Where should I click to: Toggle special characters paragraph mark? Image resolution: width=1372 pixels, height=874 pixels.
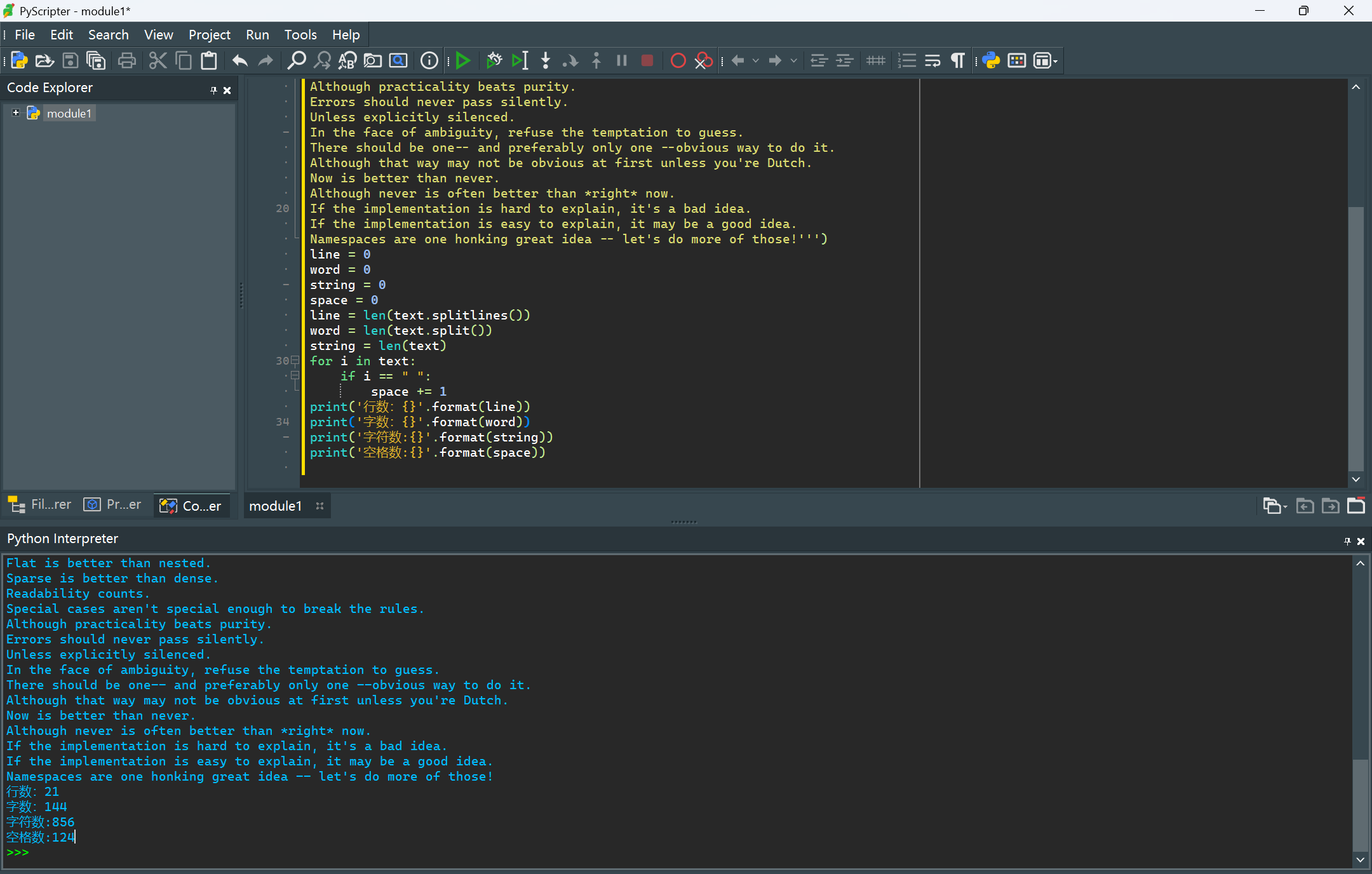[x=958, y=61]
